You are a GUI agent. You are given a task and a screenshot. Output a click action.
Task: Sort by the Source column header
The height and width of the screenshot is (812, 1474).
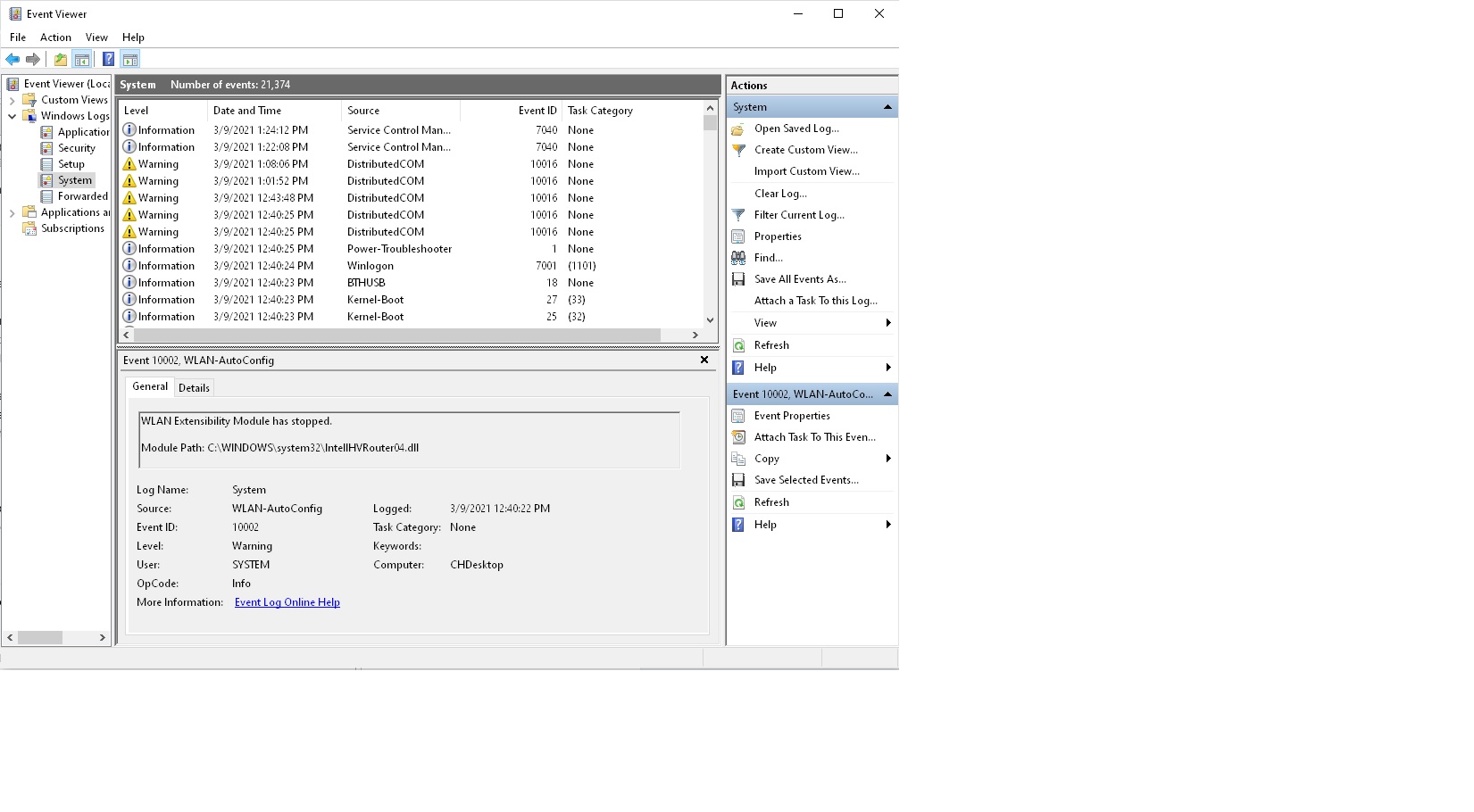(x=401, y=111)
